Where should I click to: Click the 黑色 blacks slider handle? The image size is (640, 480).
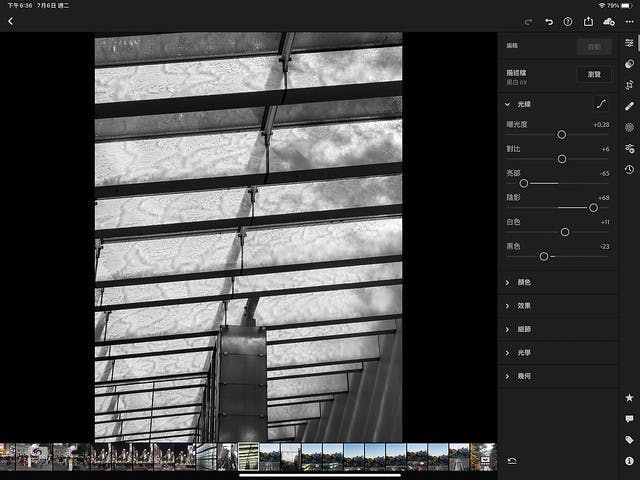point(544,256)
